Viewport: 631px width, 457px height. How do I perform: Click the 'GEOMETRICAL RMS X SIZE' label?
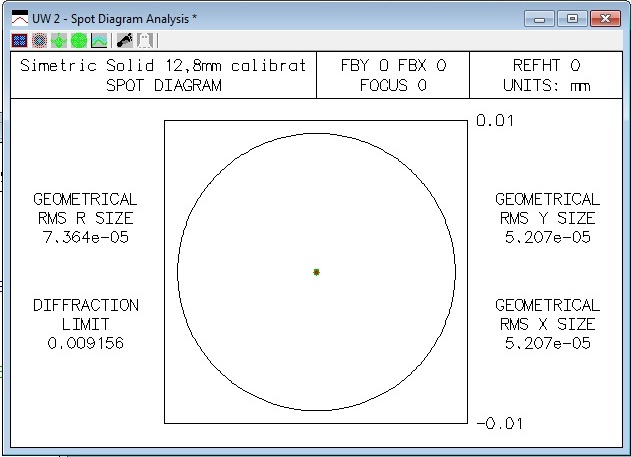(x=547, y=315)
